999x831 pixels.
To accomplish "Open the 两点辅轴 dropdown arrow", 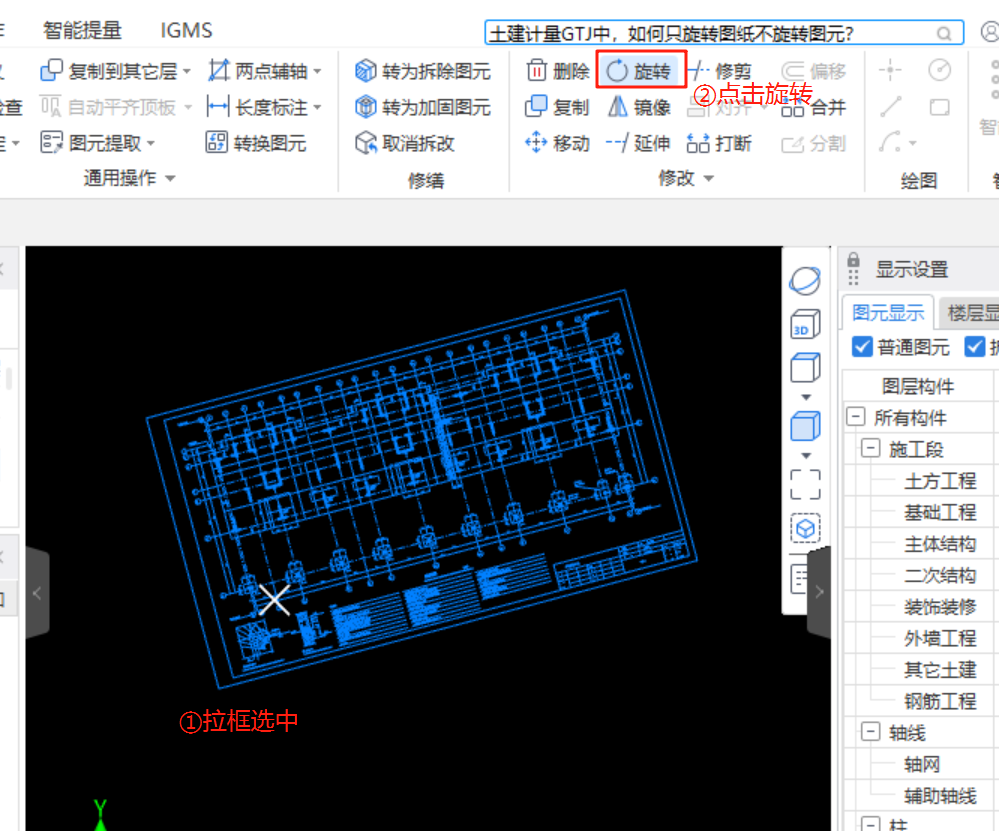I will click(317, 71).
